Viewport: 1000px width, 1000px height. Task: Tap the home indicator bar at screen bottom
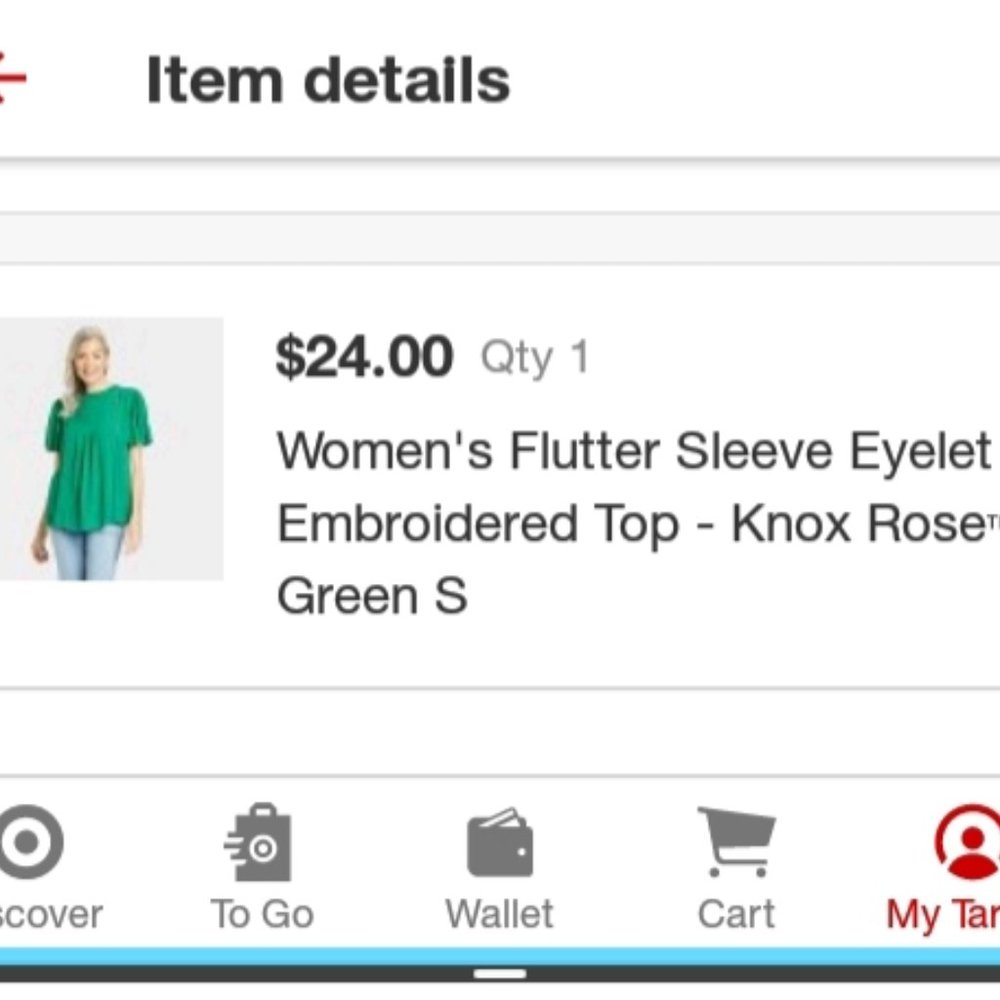click(500, 971)
